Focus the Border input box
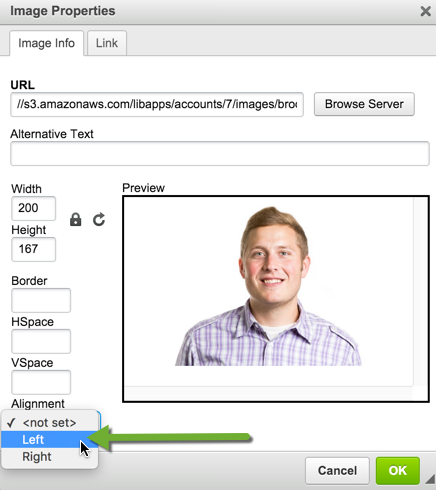Screen dimensions: 436x490 41,300
